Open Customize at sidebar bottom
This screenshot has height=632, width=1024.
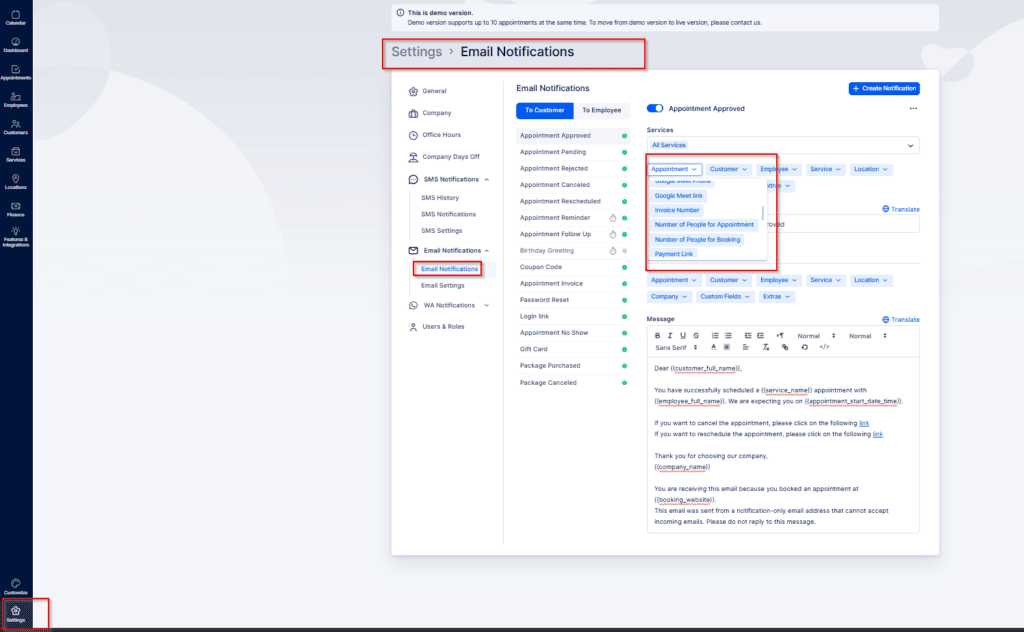pyautogui.click(x=16, y=587)
